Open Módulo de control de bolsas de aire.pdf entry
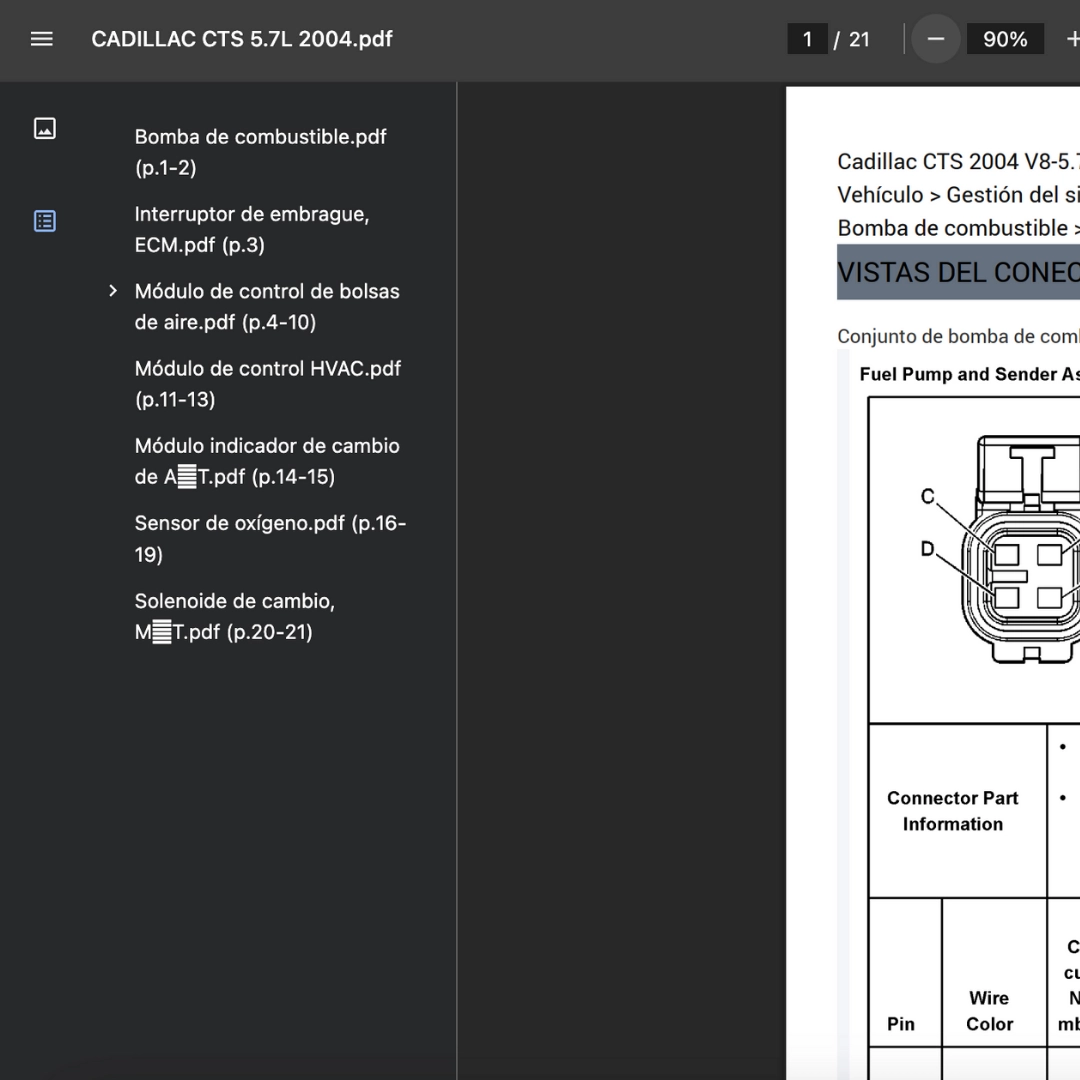The image size is (1080, 1080). pos(267,307)
